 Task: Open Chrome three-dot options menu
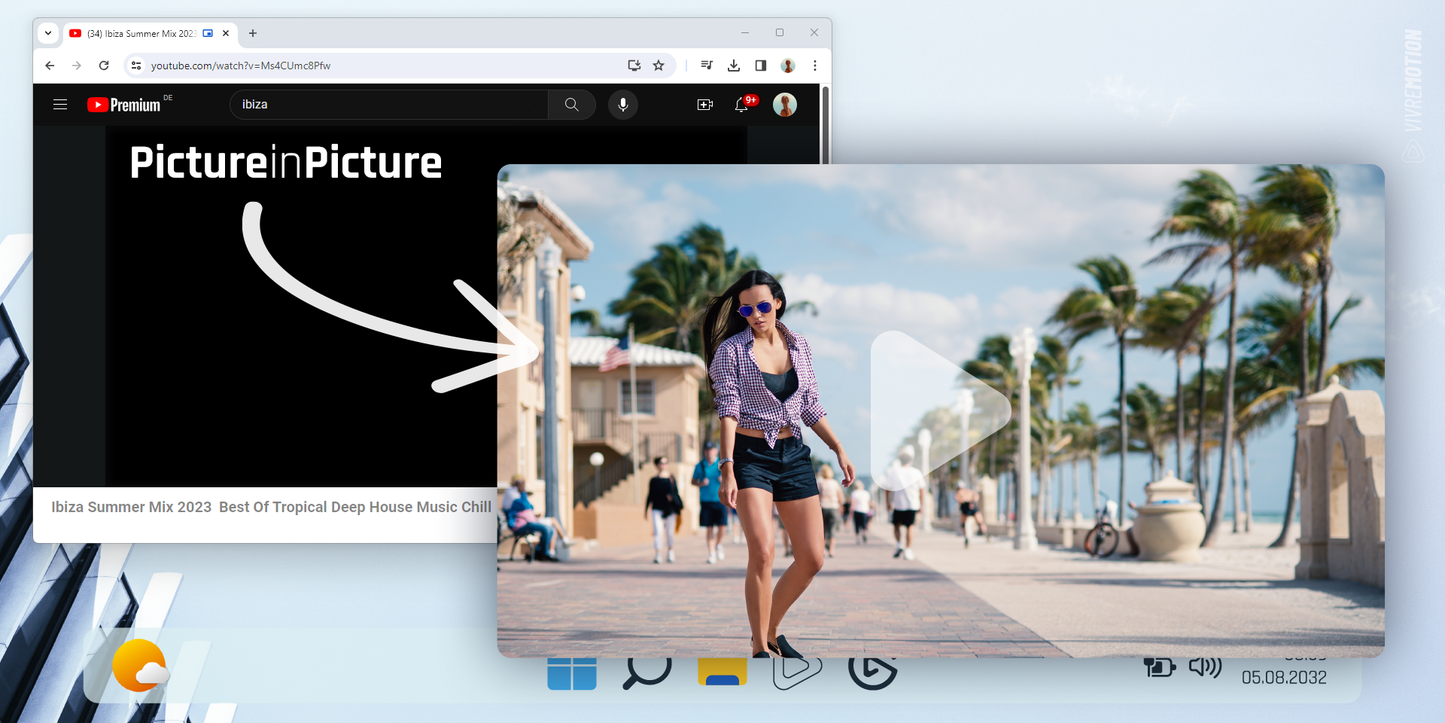coord(815,65)
